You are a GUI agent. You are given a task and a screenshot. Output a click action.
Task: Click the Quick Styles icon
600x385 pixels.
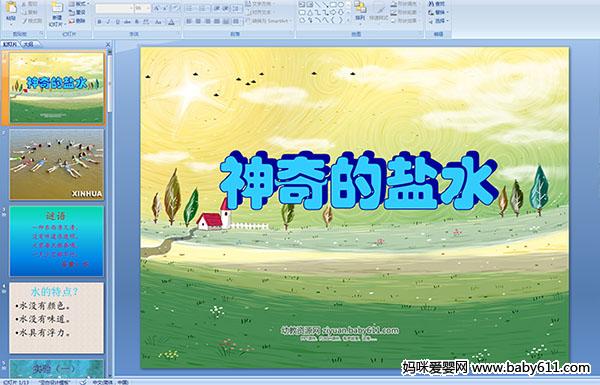(x=379, y=8)
